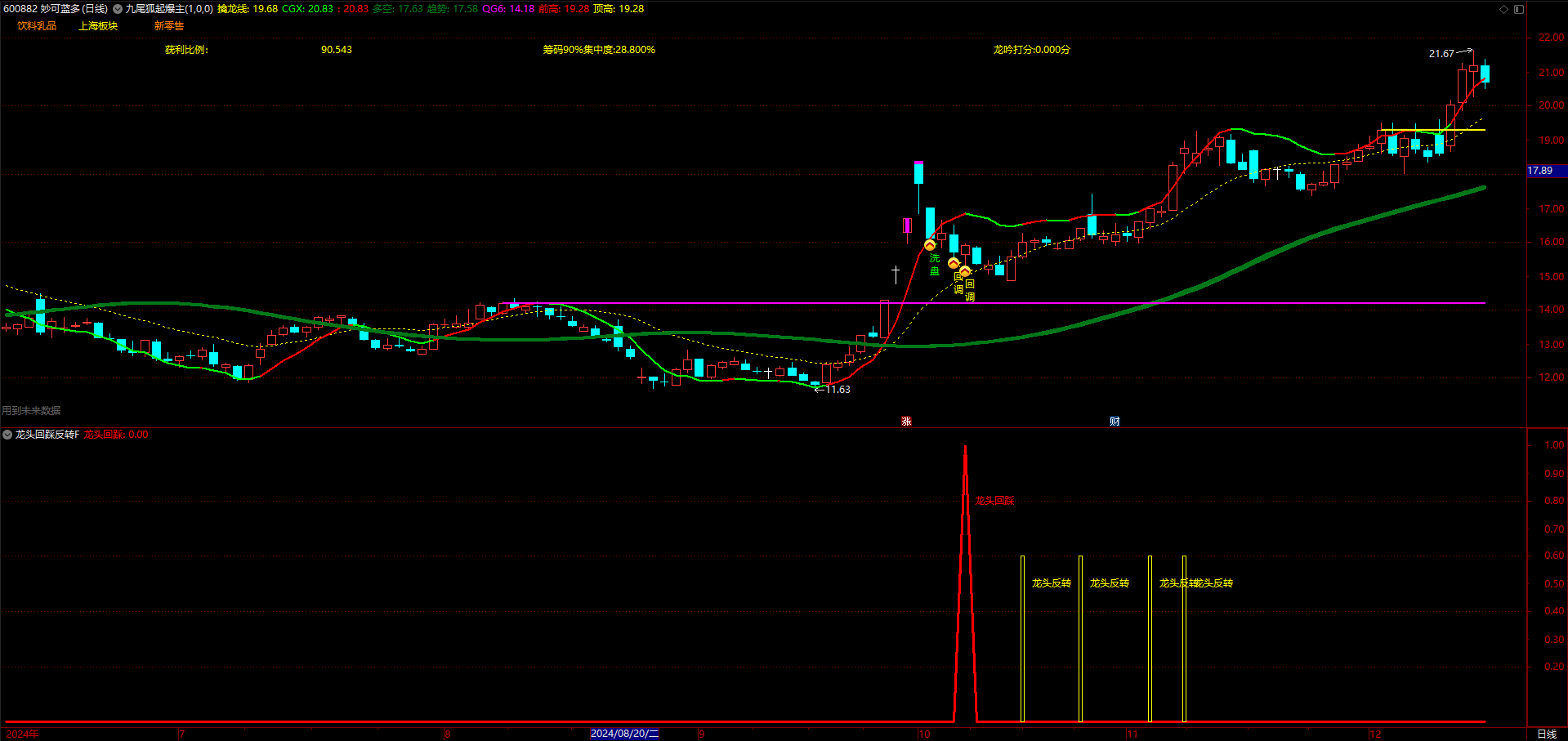Click the 前高: 19.28 value
The height and width of the screenshot is (741, 1568).
pyautogui.click(x=564, y=9)
